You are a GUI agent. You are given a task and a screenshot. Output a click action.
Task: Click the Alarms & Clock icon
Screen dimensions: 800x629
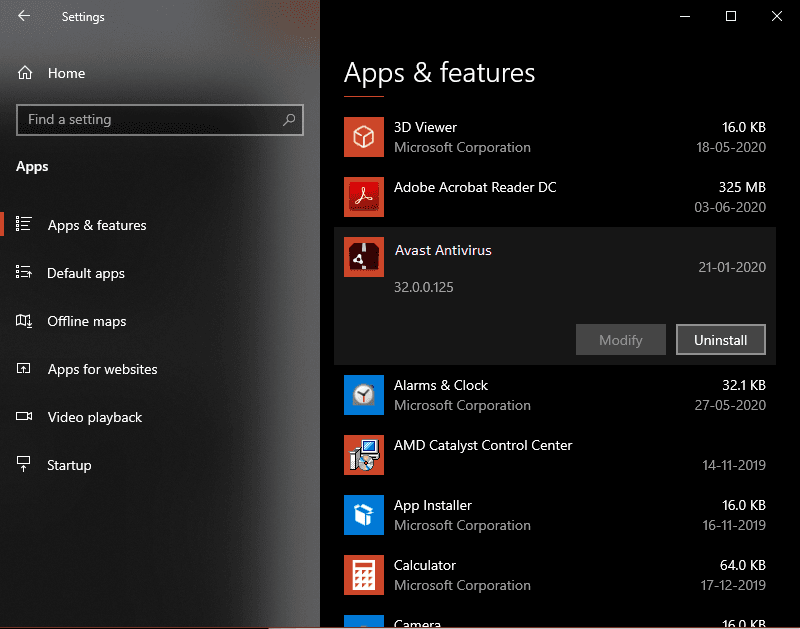[364, 395]
